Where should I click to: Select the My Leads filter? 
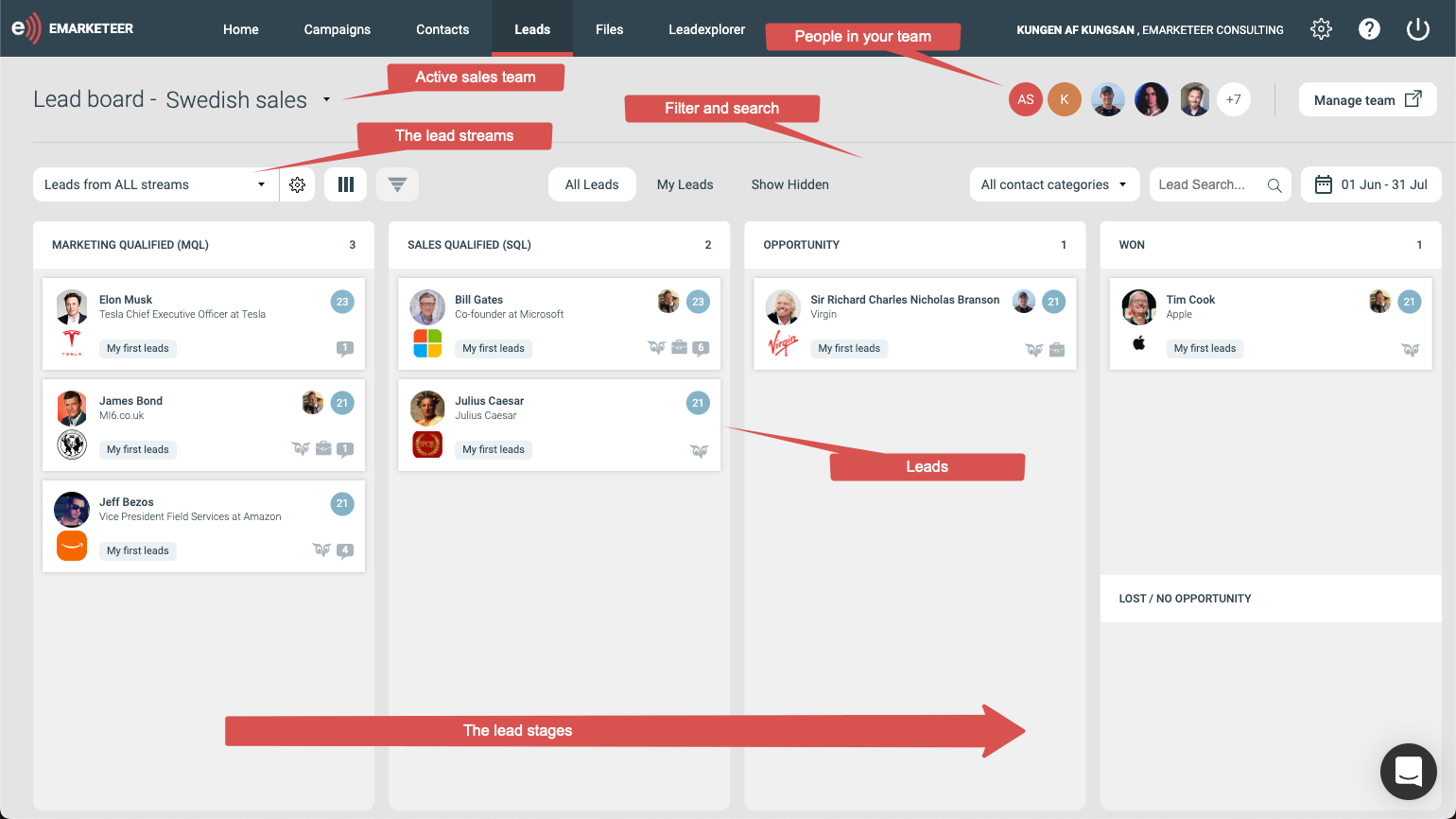pos(685,184)
